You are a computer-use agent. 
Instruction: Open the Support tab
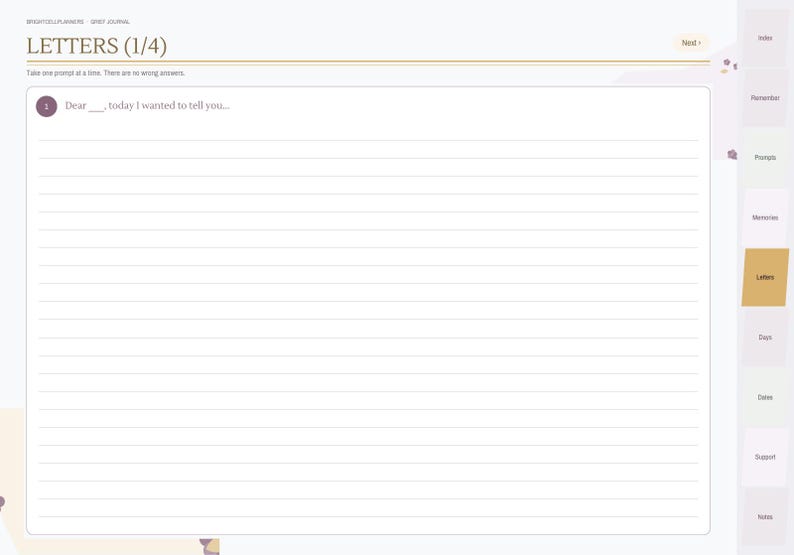pyautogui.click(x=765, y=457)
